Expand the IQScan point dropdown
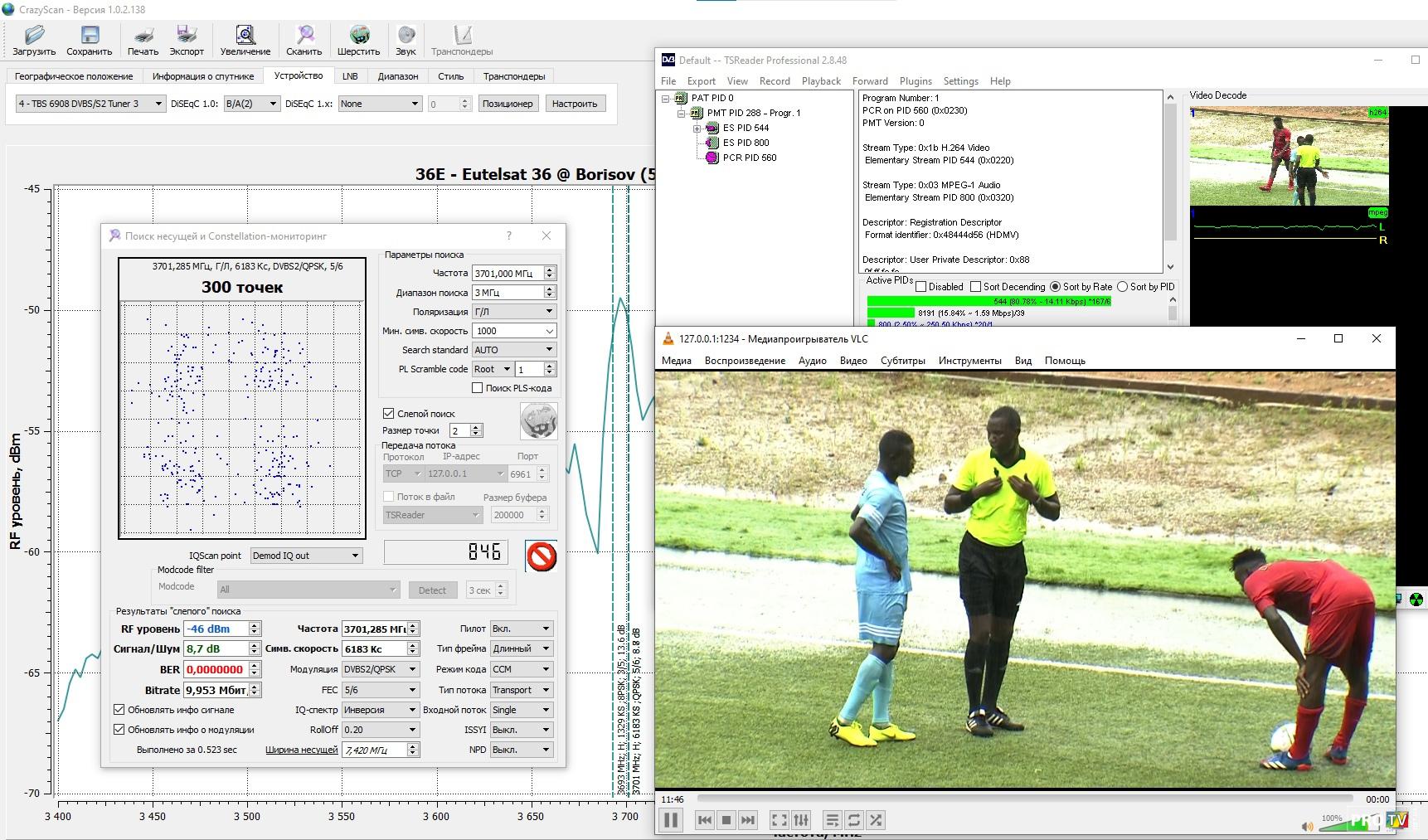This screenshot has height=840, width=1428. (306, 556)
